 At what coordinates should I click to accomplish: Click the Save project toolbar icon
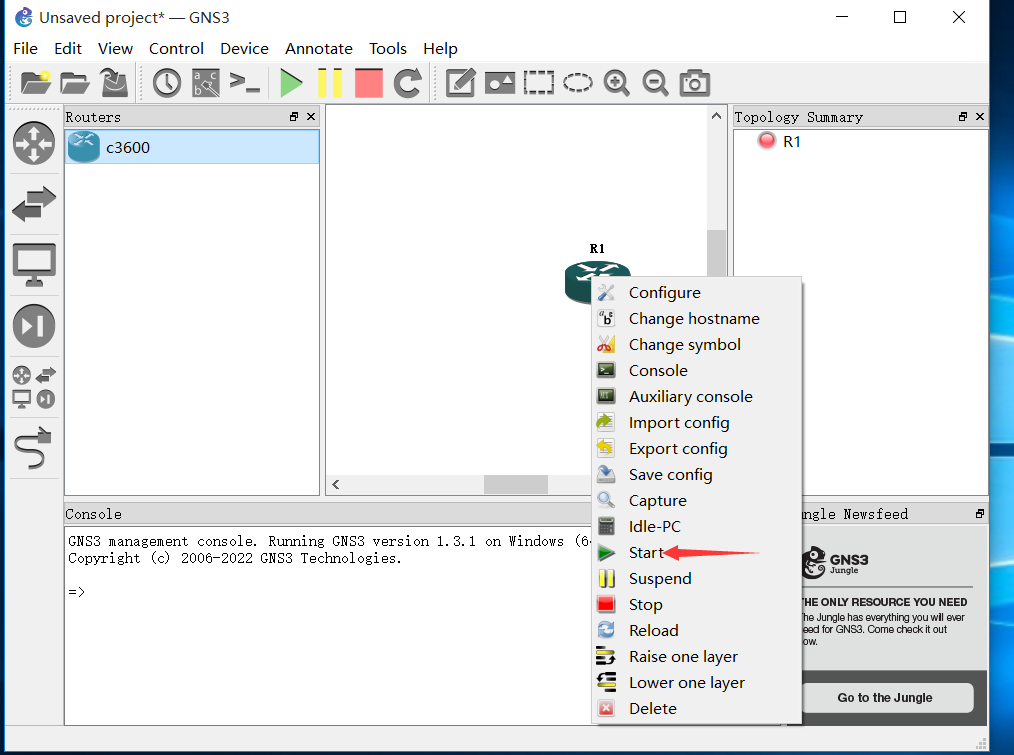[x=114, y=83]
